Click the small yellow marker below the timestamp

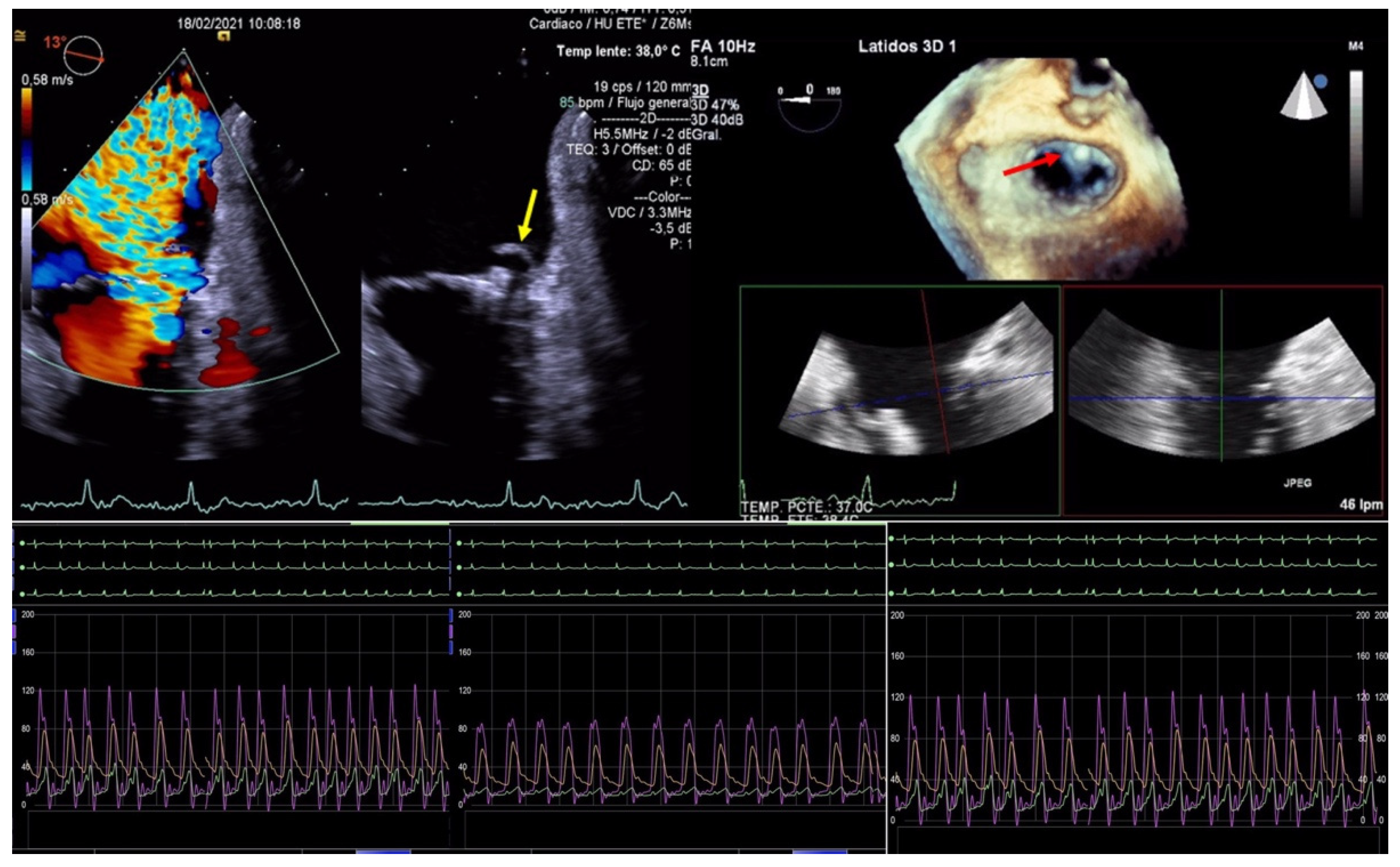[x=224, y=37]
